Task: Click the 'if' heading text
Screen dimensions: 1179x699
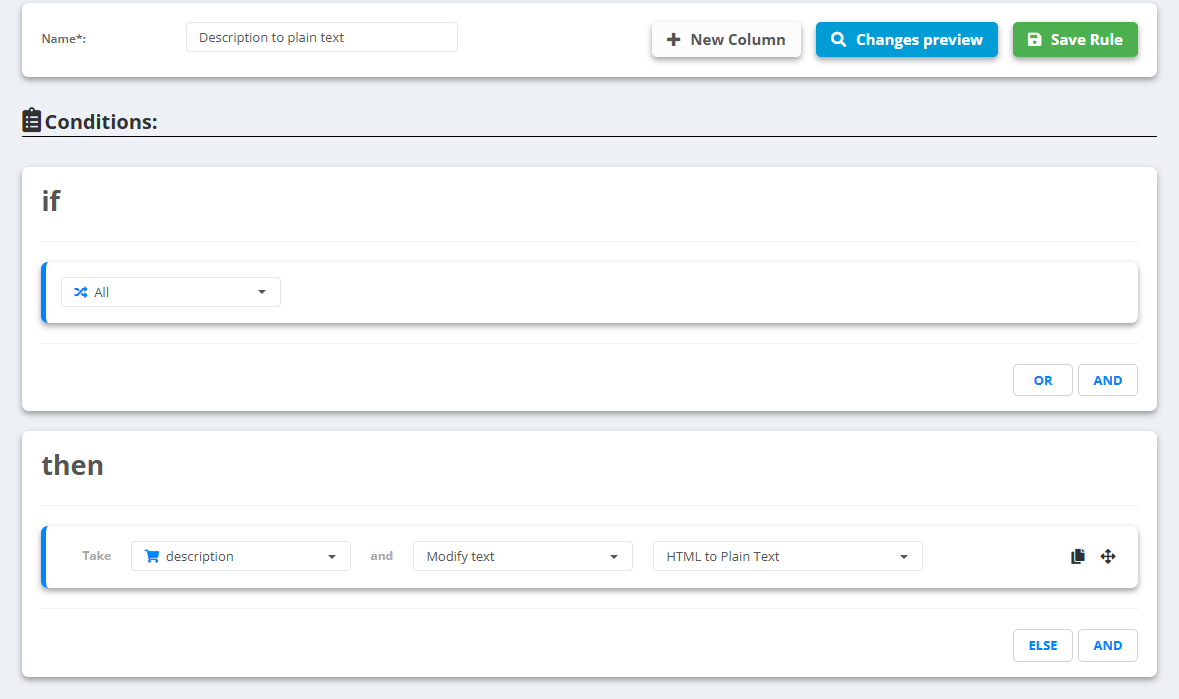Action: pos(50,201)
